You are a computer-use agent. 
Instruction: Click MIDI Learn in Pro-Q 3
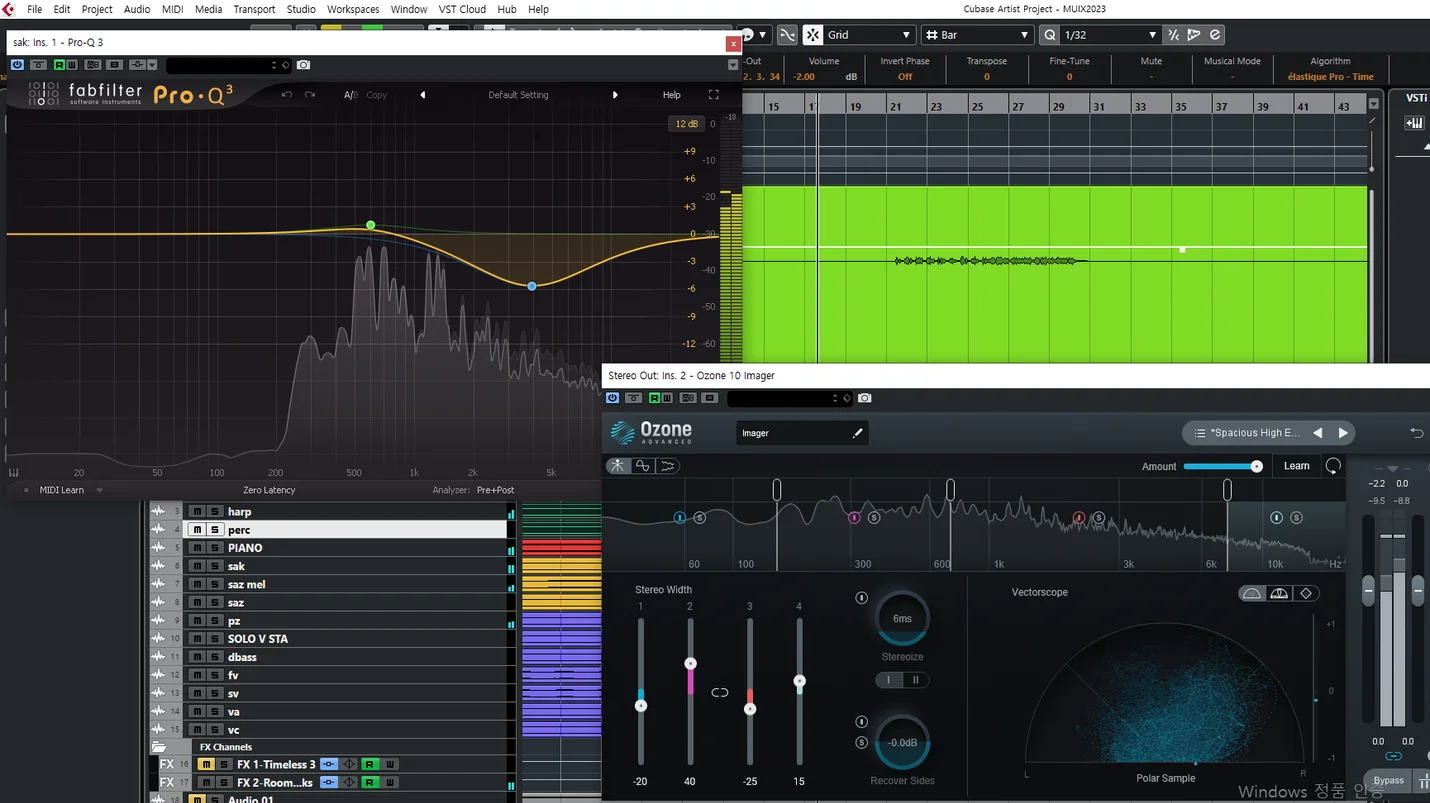pyautogui.click(x=62, y=490)
